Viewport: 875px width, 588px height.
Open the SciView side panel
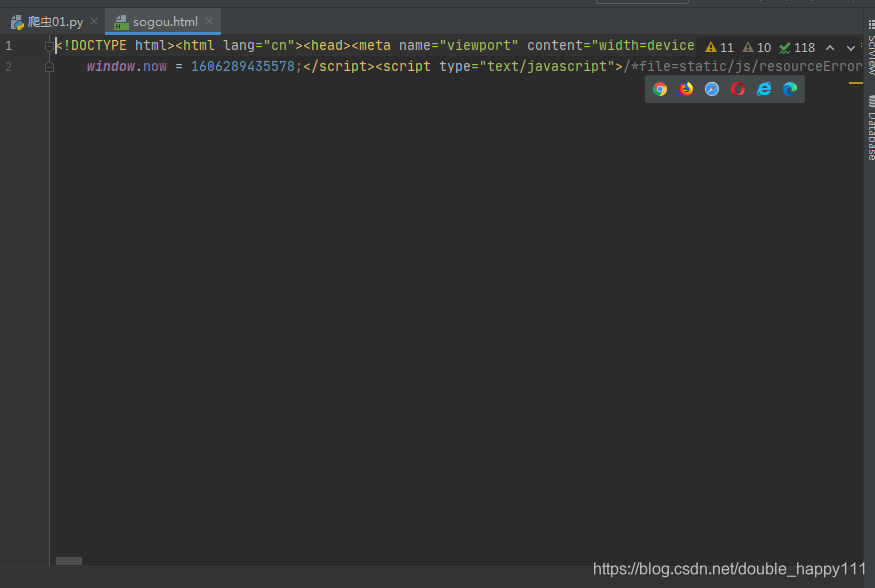pyautogui.click(x=871, y=47)
